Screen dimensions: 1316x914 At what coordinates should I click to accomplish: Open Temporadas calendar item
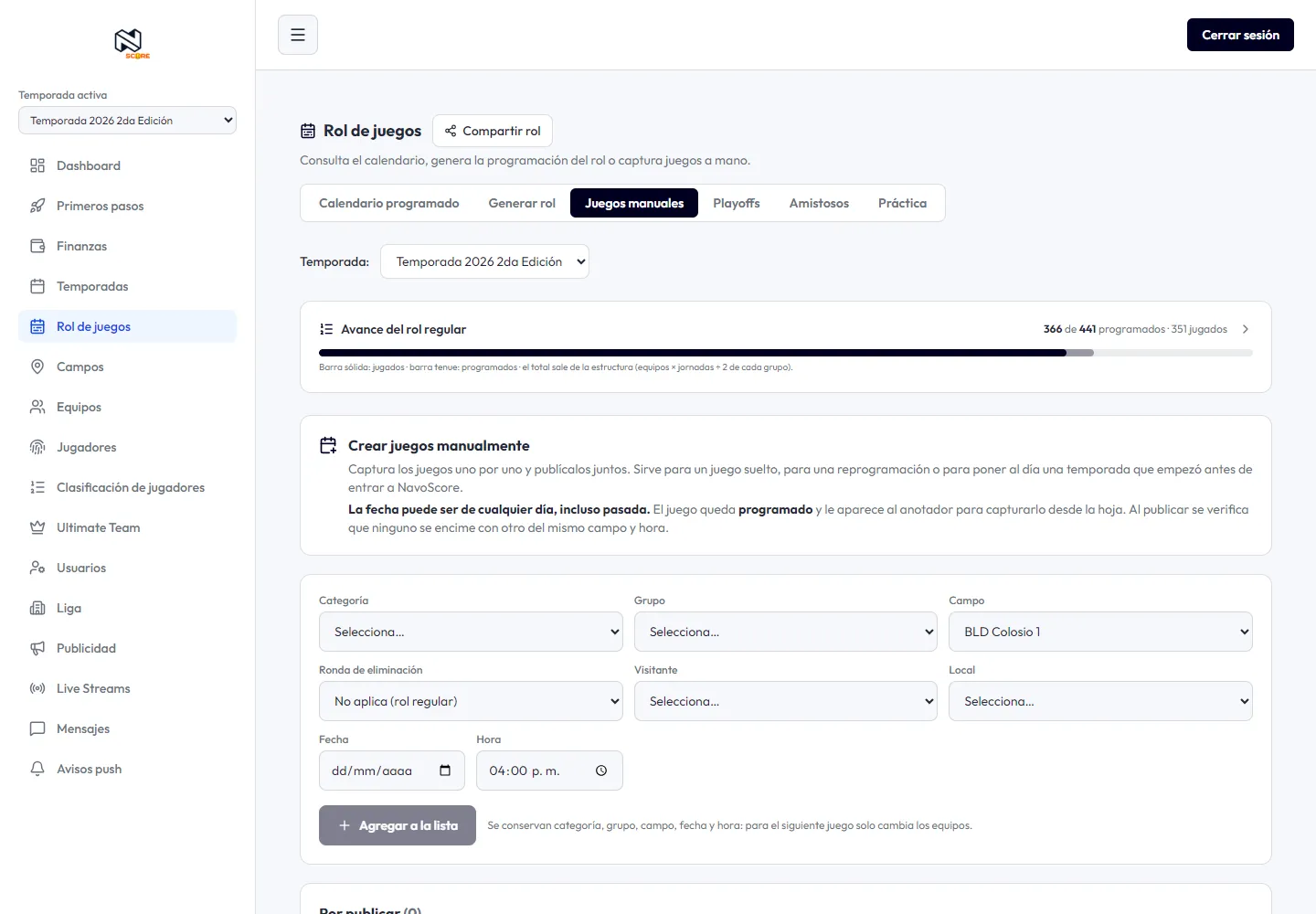point(127,286)
